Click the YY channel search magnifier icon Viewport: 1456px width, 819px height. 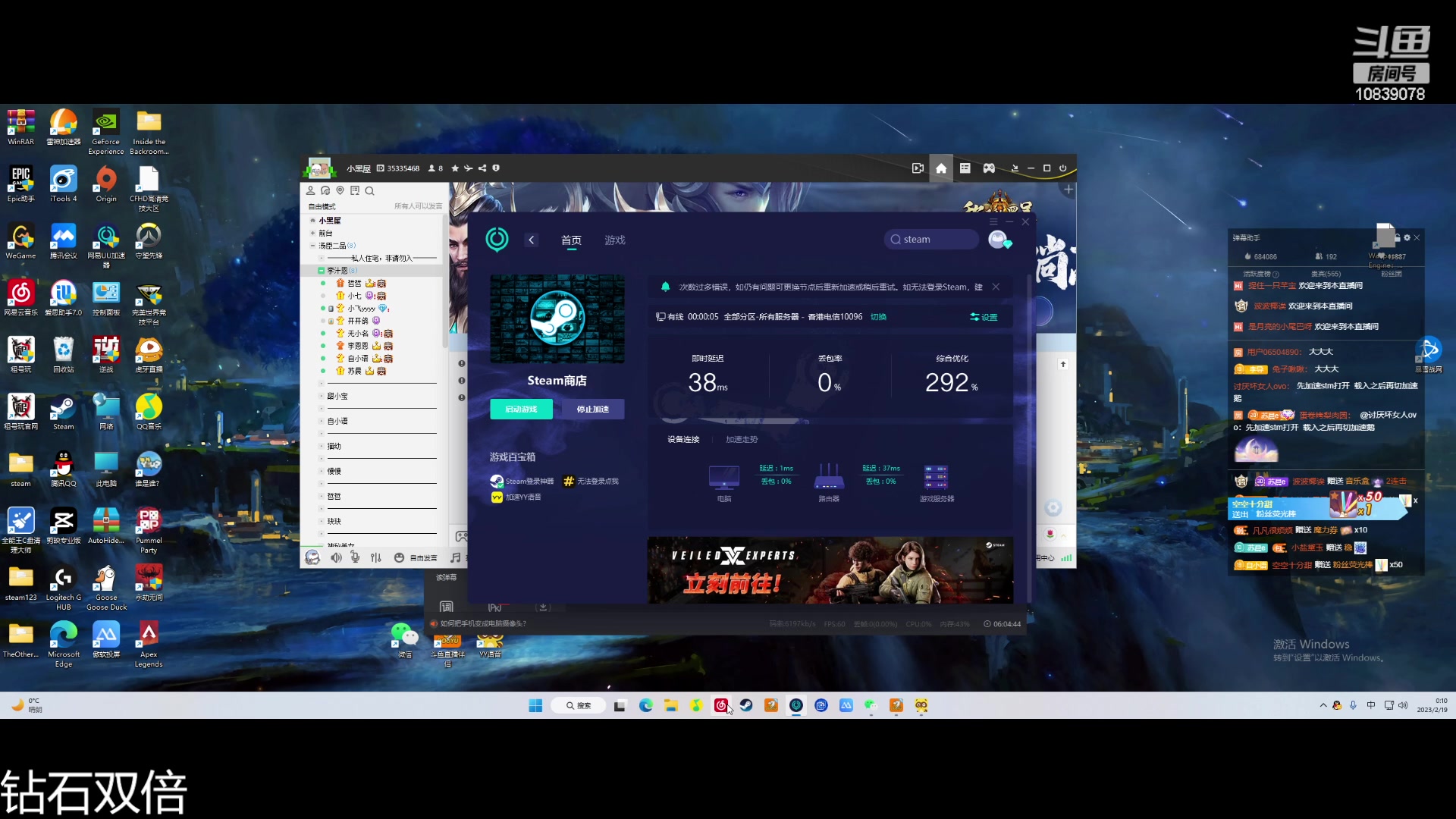point(369,191)
